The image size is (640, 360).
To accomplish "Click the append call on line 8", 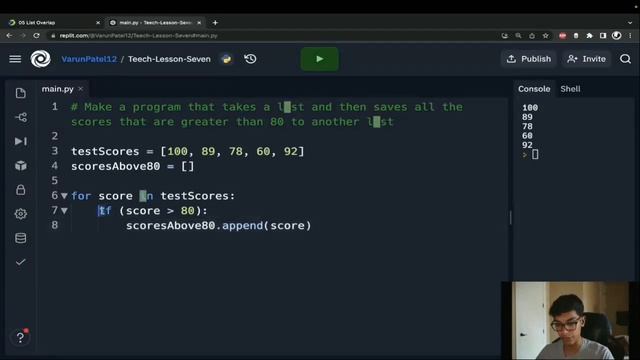I will click(x=242, y=226).
